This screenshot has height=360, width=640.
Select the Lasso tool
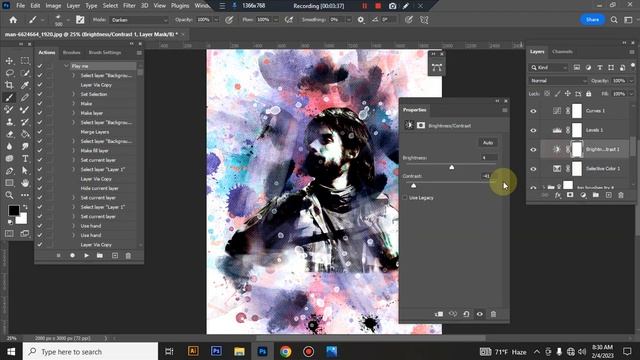pyautogui.click(x=9, y=73)
